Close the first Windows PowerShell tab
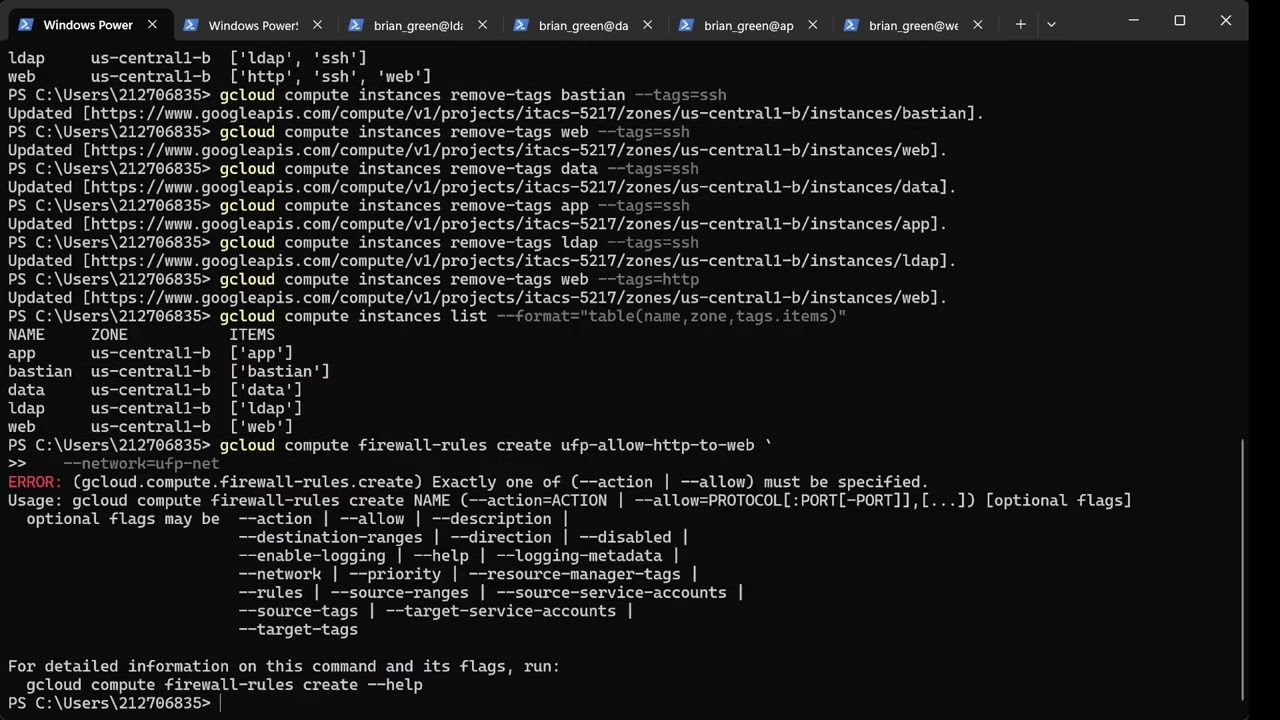The width and height of the screenshot is (1280, 720). (152, 25)
